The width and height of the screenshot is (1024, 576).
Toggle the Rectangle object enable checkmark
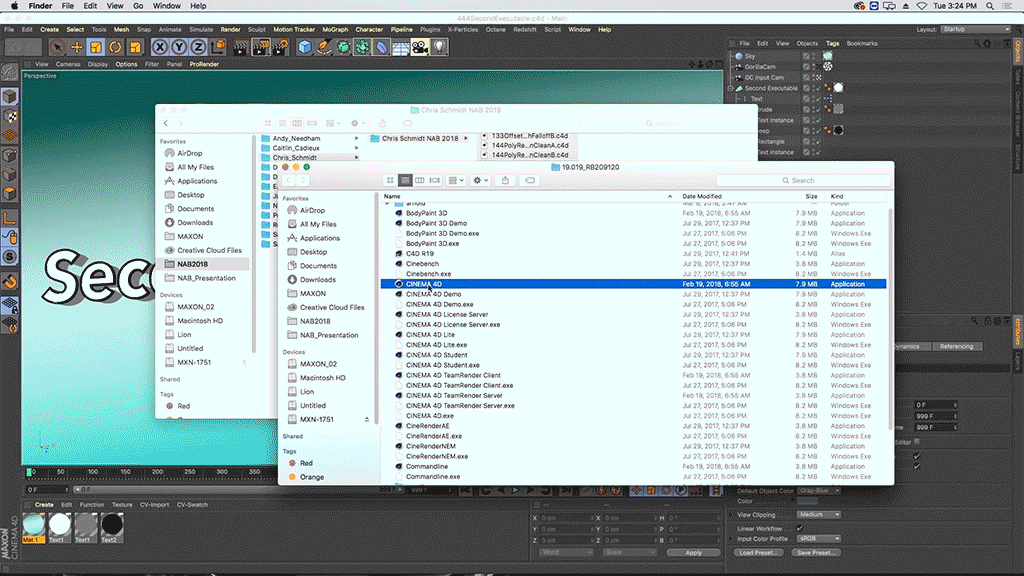click(818, 142)
